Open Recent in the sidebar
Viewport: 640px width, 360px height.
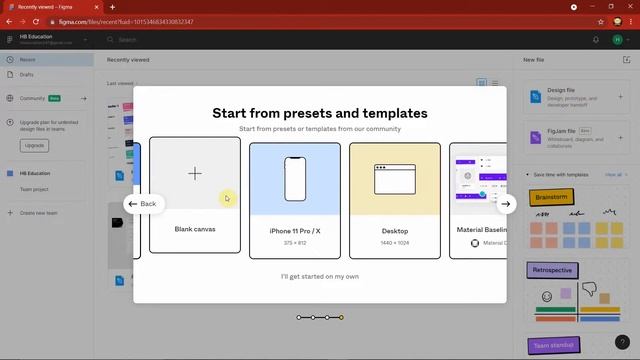tap(47, 60)
